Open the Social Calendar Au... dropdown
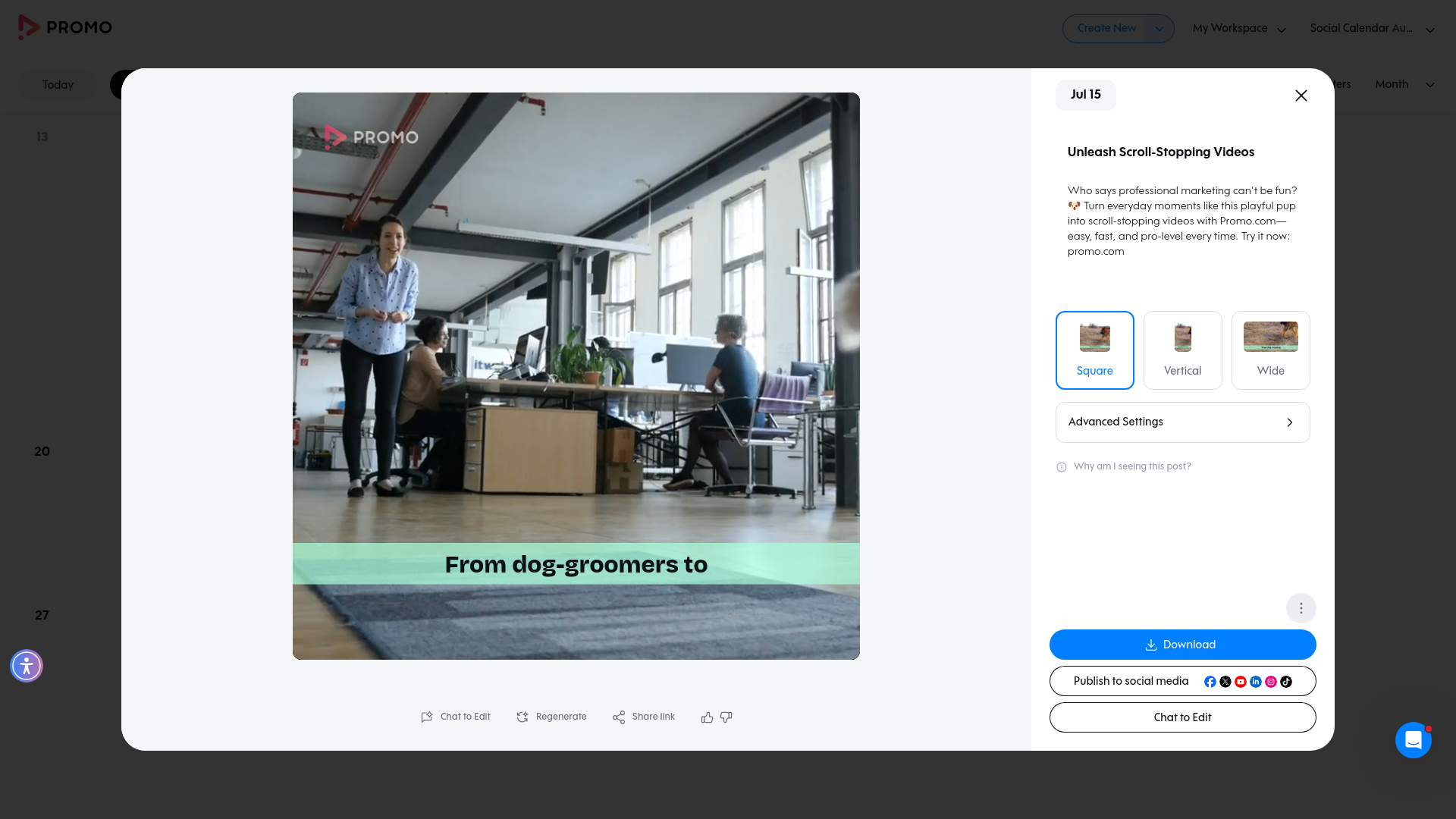 [x=1372, y=29]
